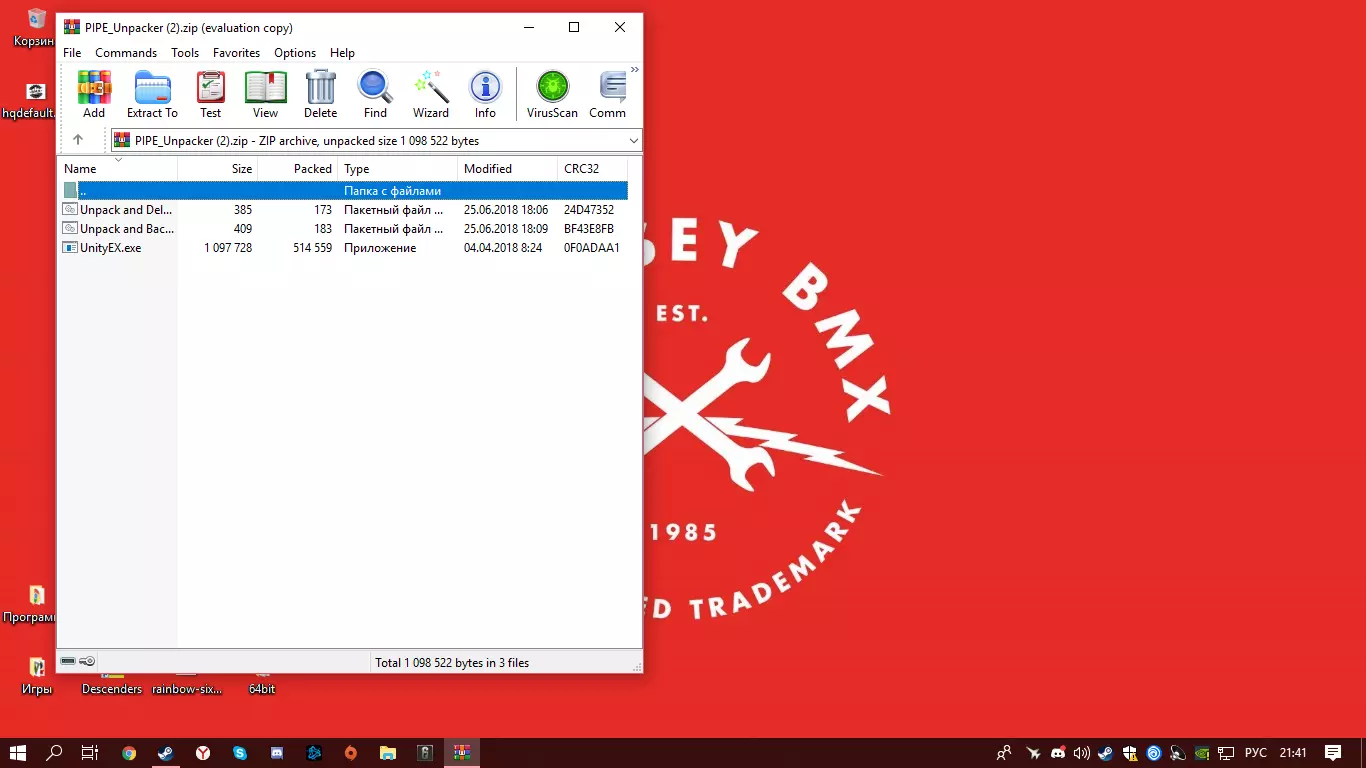Viewport: 1366px width, 768px height.
Task: Sort files by Name column header
Action: (x=118, y=169)
